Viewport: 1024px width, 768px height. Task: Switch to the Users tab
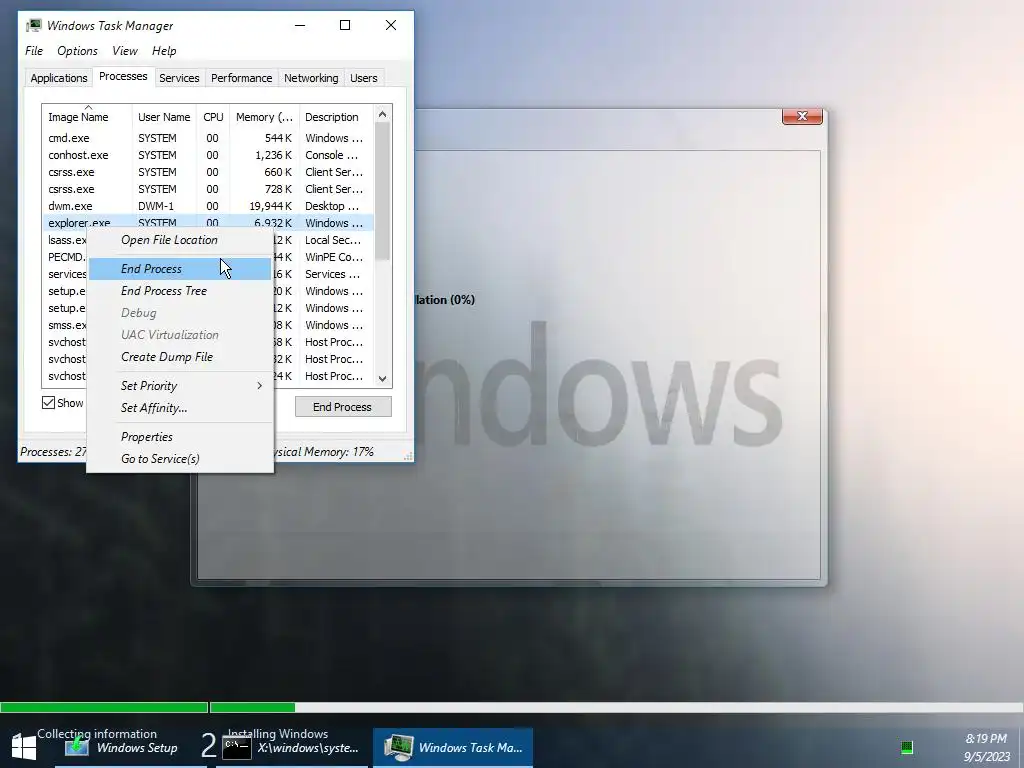click(363, 78)
